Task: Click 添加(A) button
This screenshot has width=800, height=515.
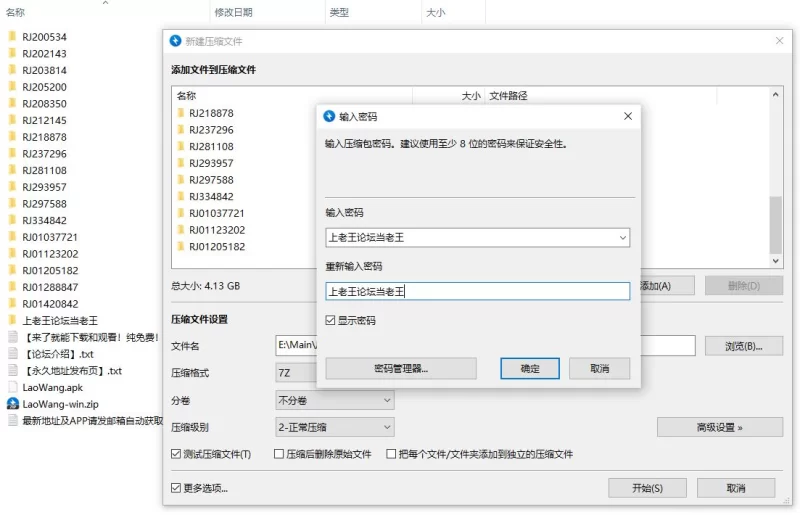Action: click(667, 286)
